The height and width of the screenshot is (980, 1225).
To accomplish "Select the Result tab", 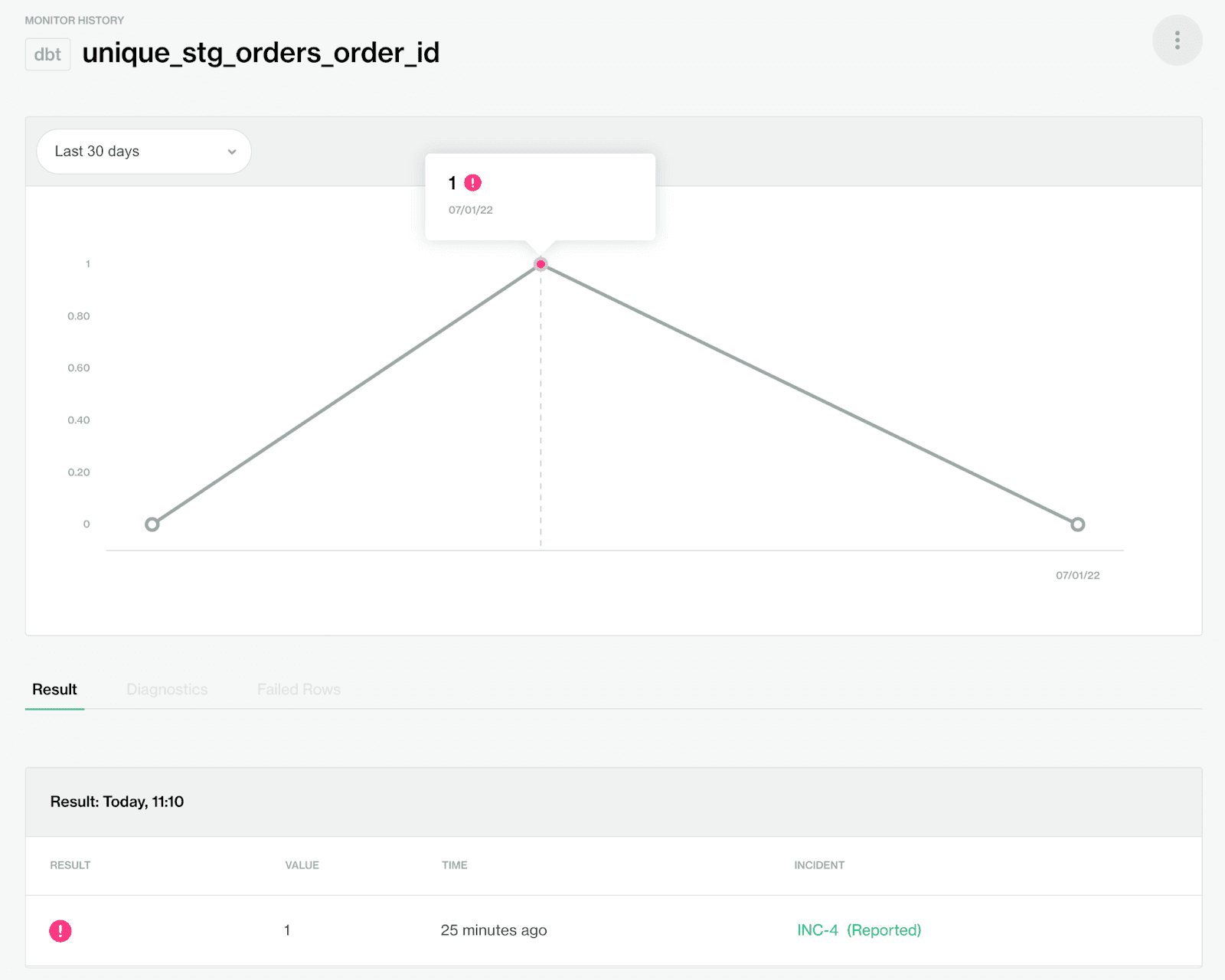I will [x=54, y=689].
